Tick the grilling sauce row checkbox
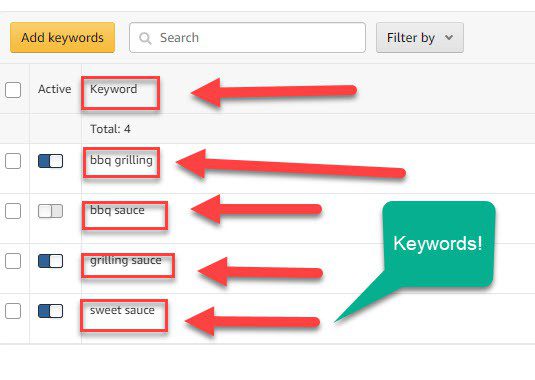 coord(13,261)
